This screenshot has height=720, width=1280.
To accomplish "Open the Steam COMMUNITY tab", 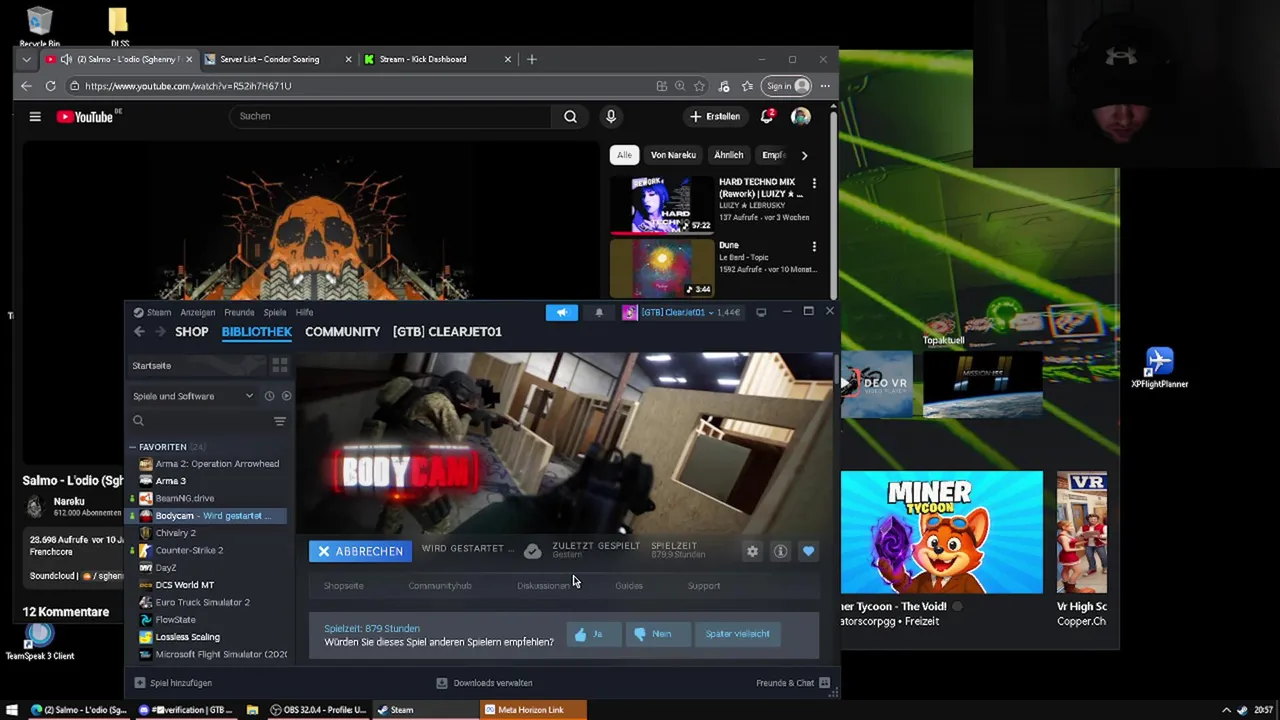I will pos(342,332).
